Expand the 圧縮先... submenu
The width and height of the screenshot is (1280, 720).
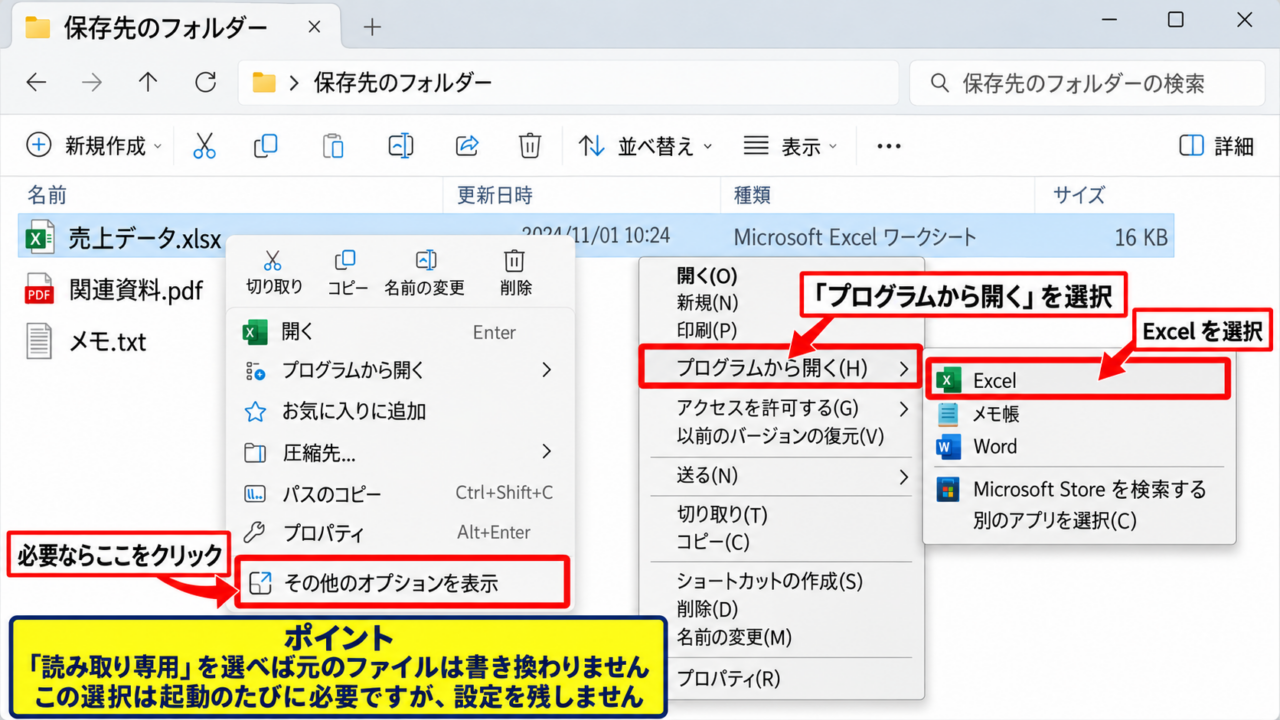pos(400,453)
